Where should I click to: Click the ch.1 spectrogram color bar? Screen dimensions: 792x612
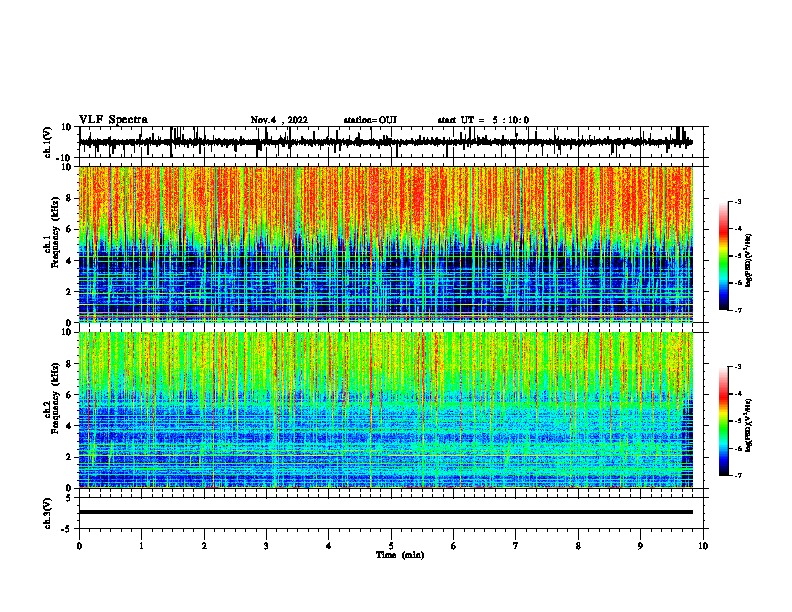pos(724,256)
